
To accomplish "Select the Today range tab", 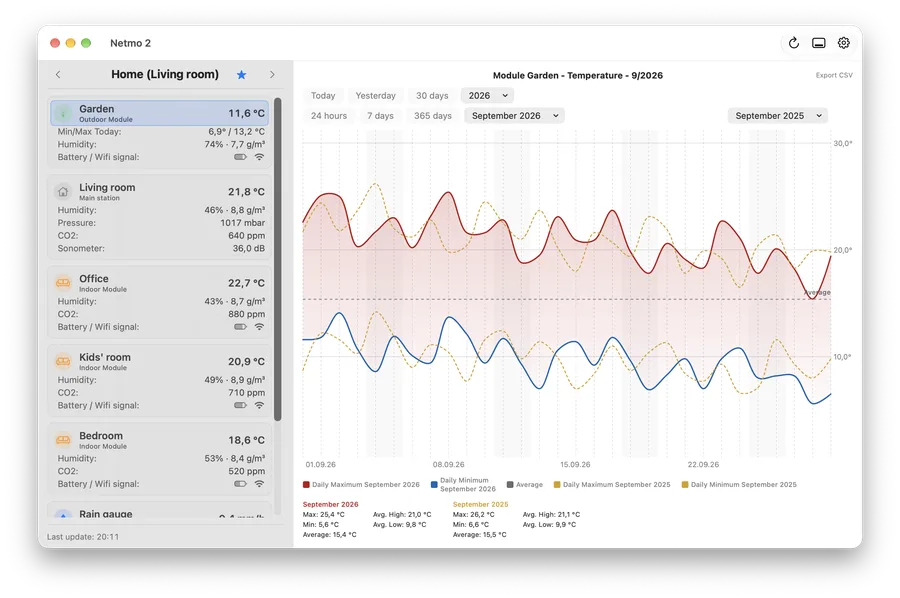I will coord(323,96).
